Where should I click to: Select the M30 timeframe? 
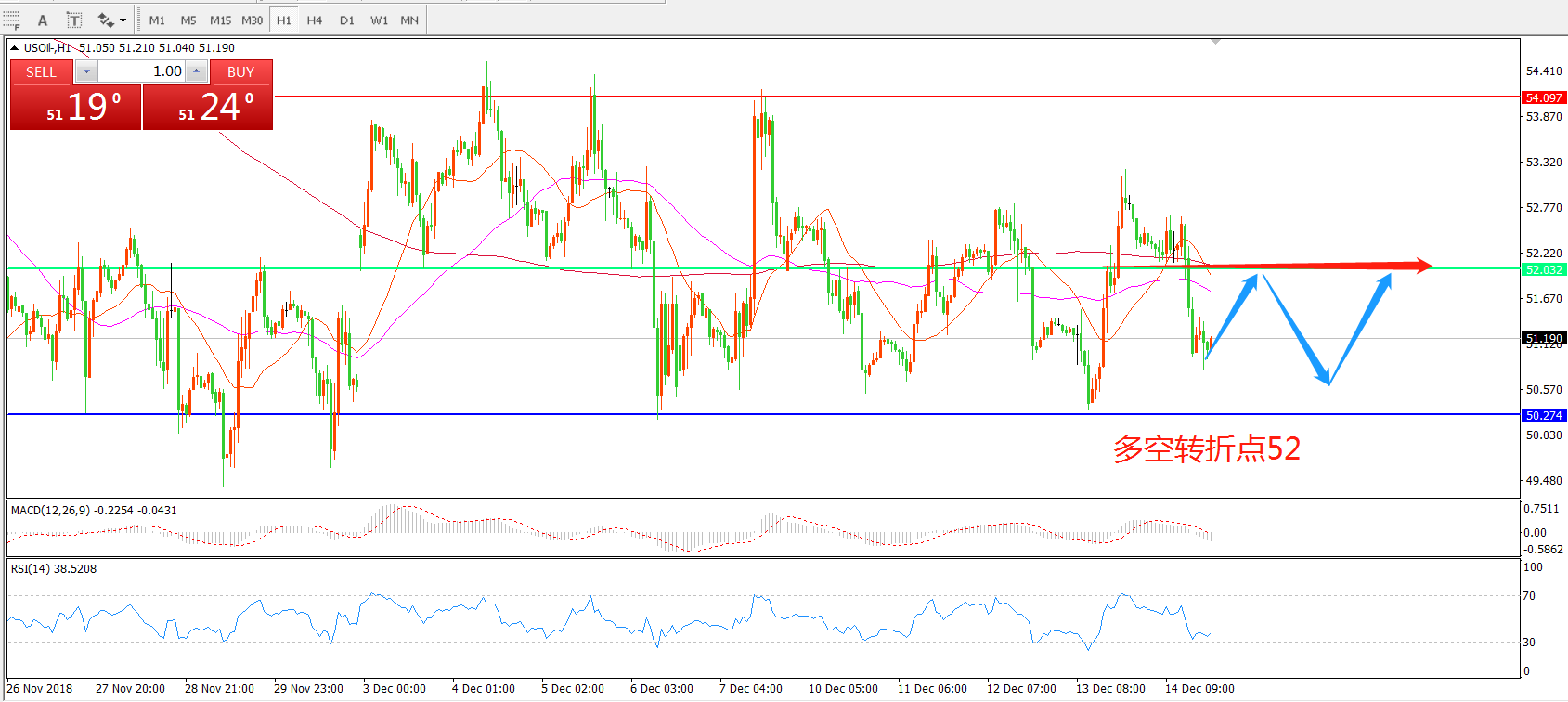pos(252,19)
